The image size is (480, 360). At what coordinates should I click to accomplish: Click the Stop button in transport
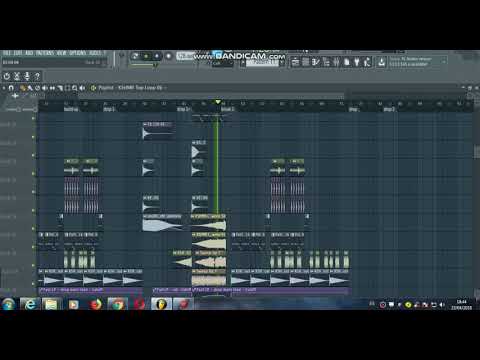point(157,56)
